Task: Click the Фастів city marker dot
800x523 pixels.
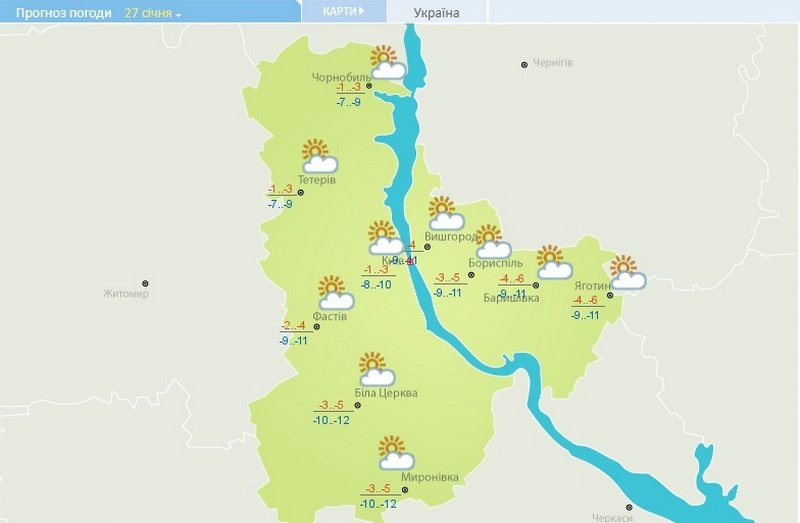Action: point(316,327)
